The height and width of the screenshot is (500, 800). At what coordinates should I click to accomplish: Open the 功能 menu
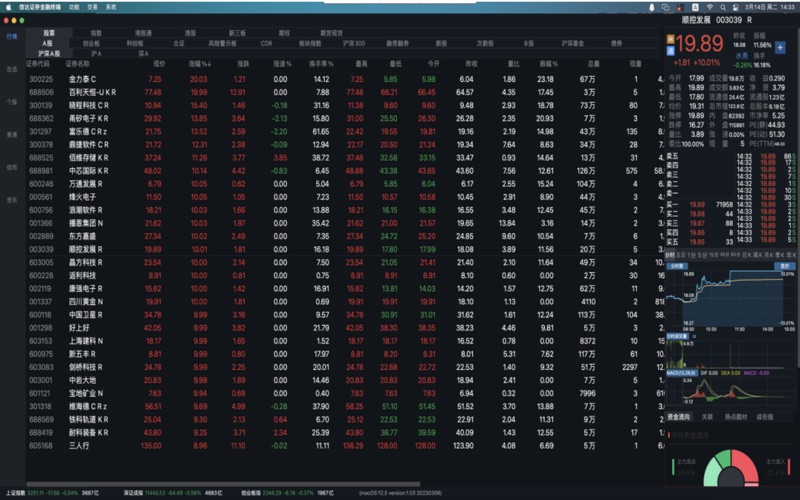[74, 5]
